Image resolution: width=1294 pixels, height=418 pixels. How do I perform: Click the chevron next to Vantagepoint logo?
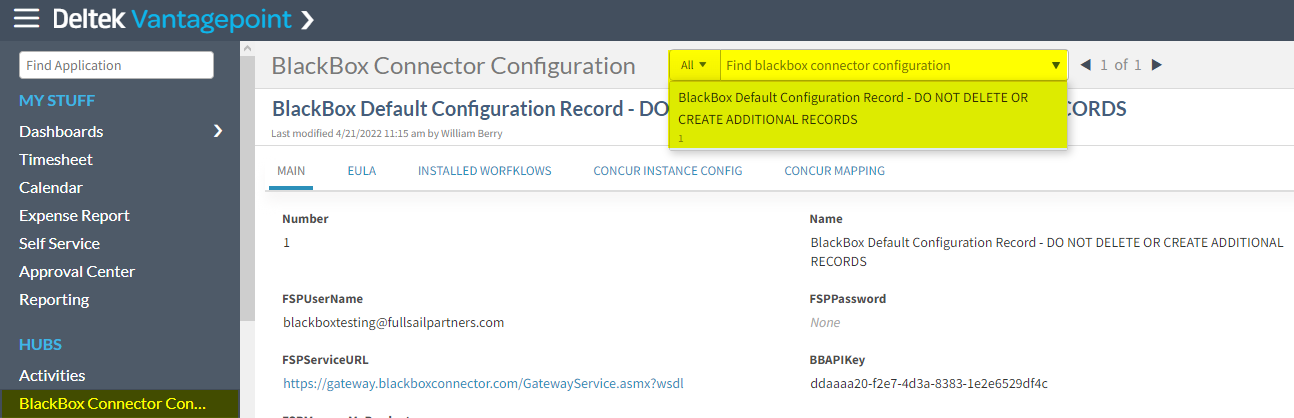tap(307, 19)
